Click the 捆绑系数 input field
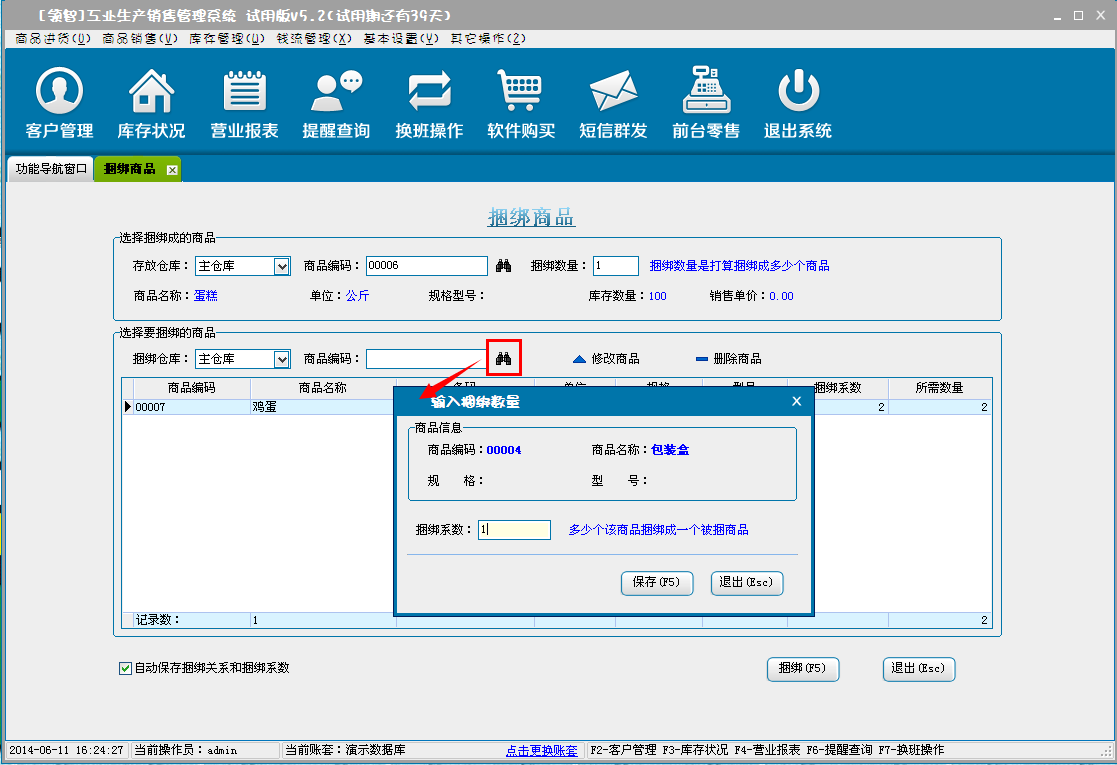Image resolution: width=1117 pixels, height=765 pixels. (514, 530)
